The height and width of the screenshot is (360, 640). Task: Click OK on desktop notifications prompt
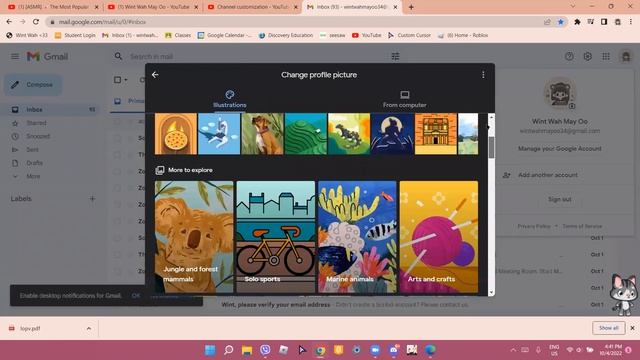tap(136, 296)
